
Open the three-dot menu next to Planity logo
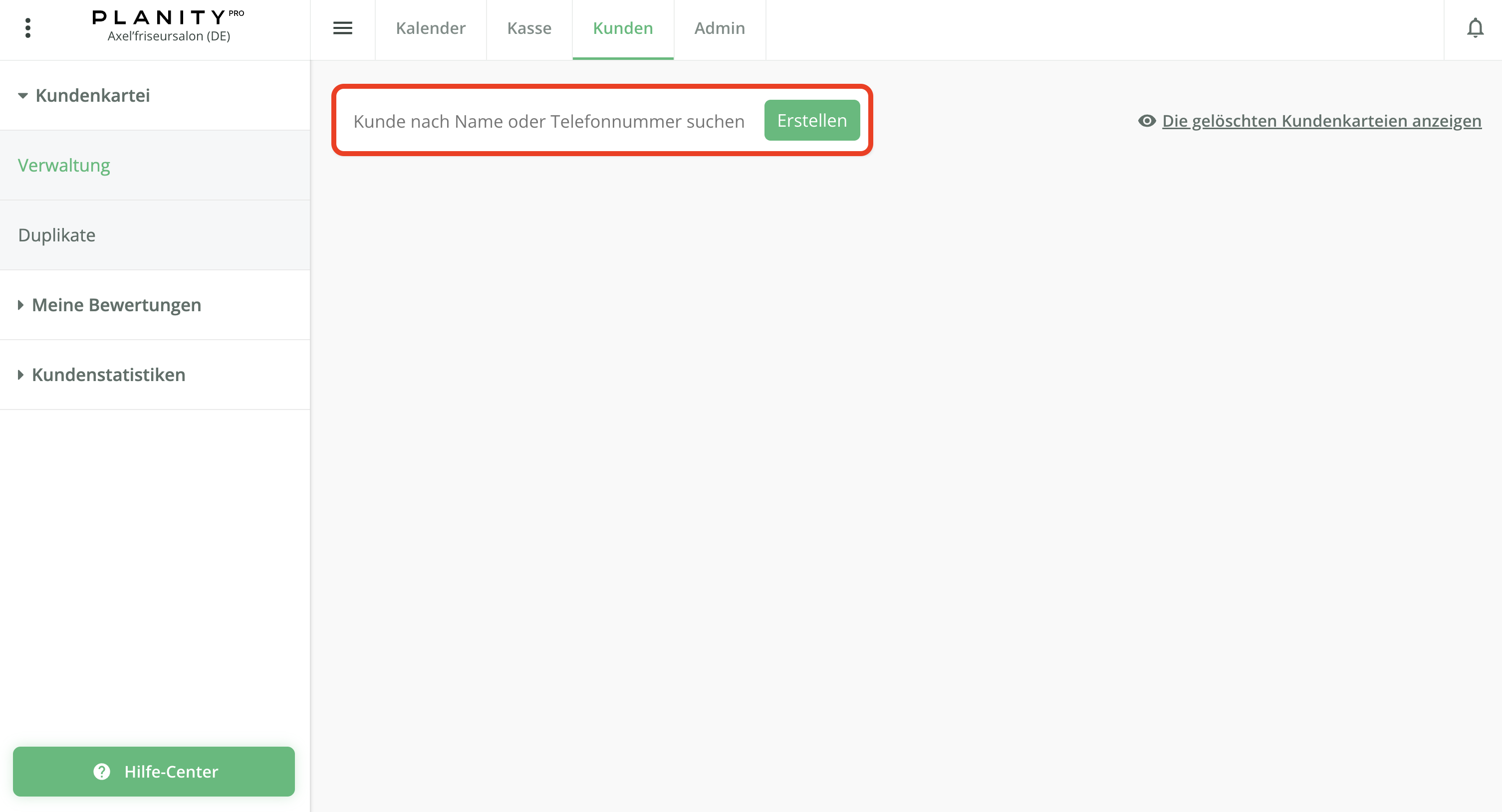click(x=27, y=27)
